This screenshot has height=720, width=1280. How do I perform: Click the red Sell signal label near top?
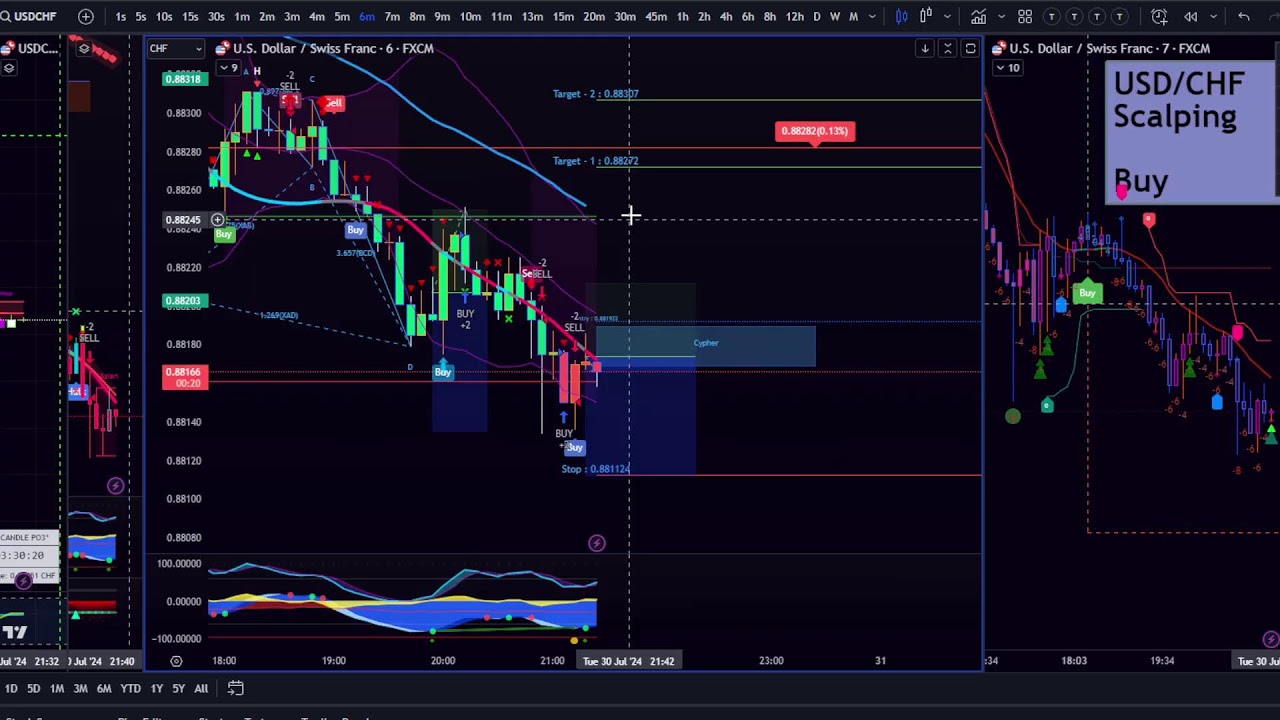click(333, 103)
